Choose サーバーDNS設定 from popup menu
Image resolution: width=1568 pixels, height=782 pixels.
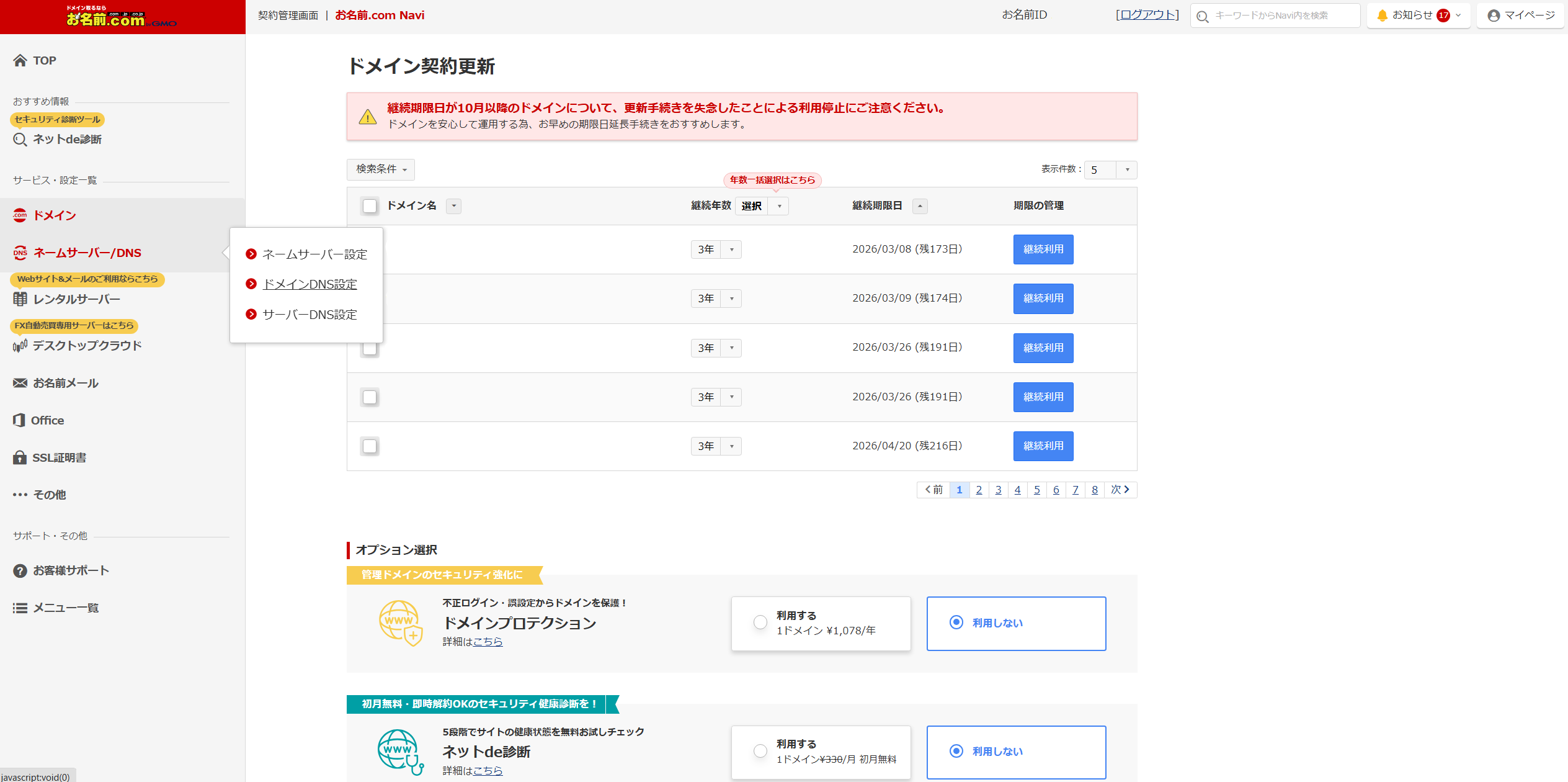click(310, 315)
